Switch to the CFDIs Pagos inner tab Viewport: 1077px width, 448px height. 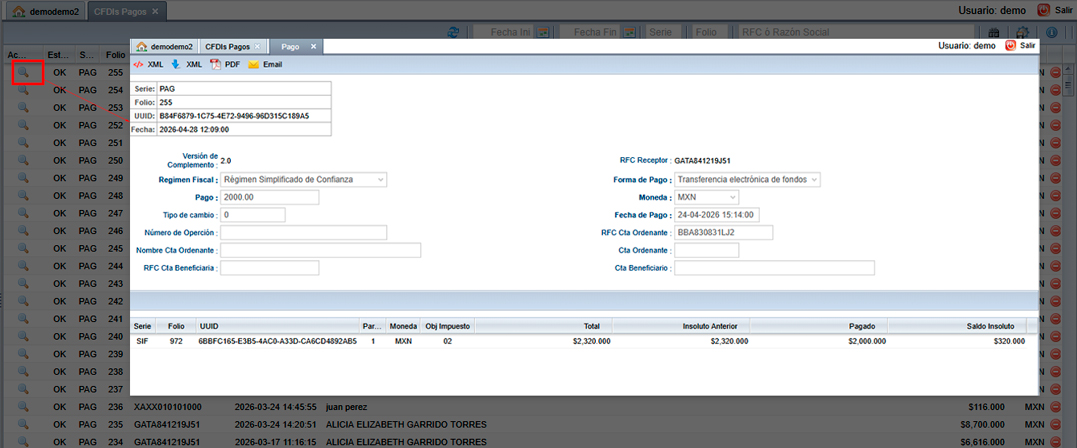coord(227,46)
